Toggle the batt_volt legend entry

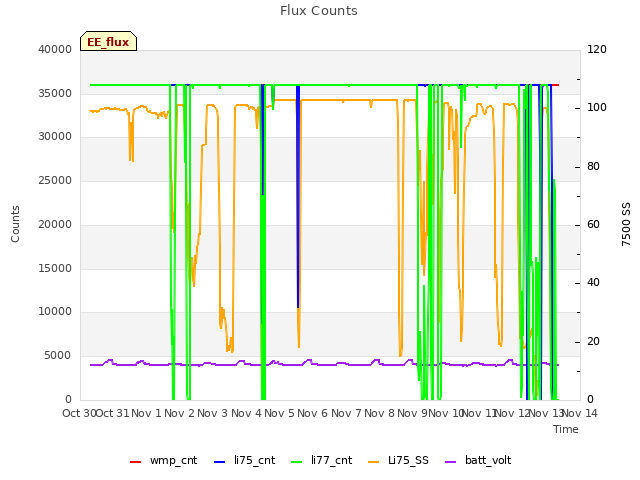478,460
